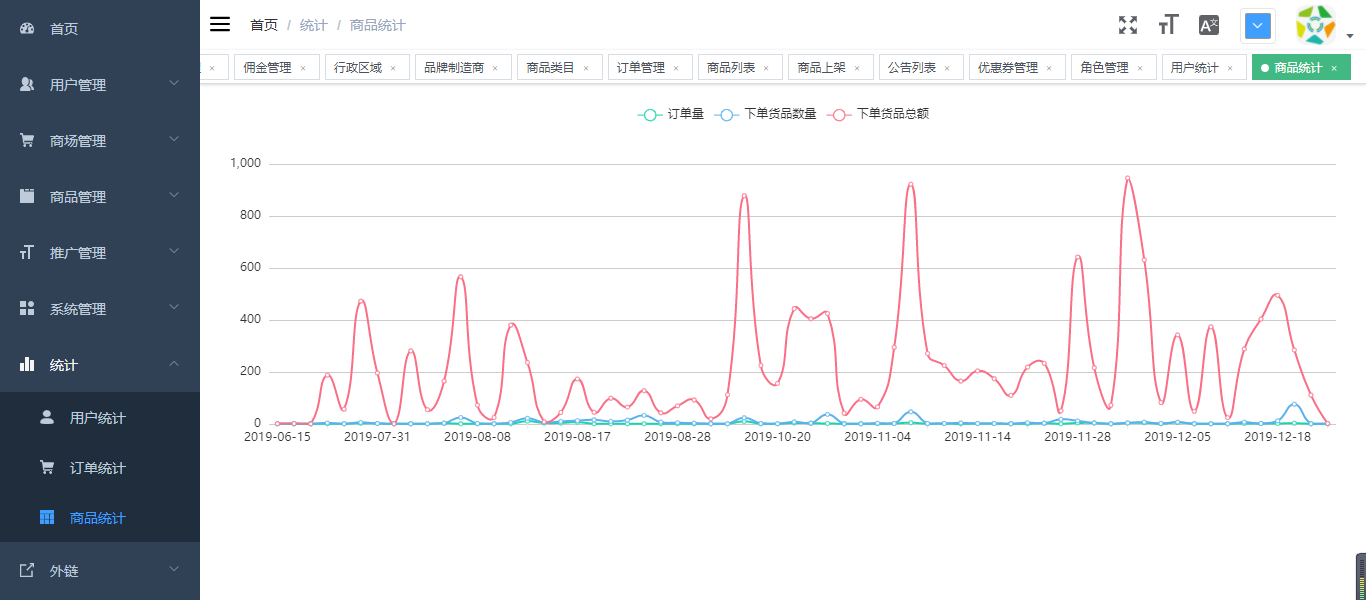1366x600 pixels.
Task: Expand 商场管理 submenu chevron
Action: pyautogui.click(x=174, y=139)
